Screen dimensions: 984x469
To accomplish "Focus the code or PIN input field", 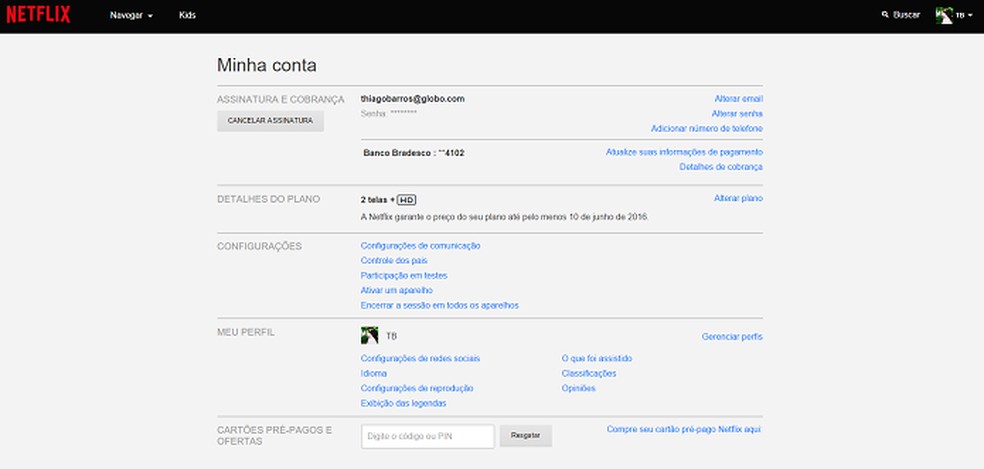I will click(427, 436).
